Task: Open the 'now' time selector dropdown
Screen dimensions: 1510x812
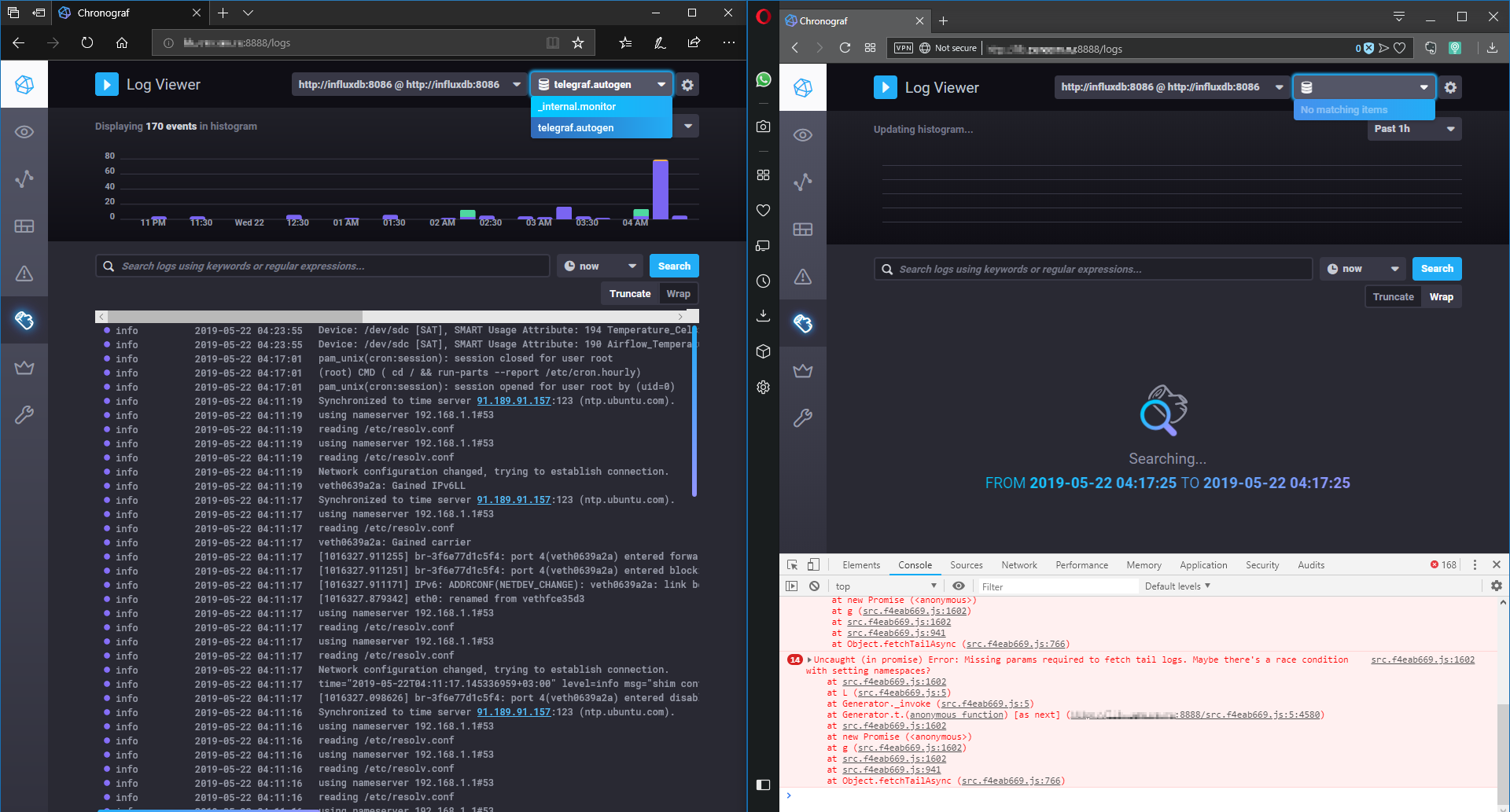Action: 599,266
